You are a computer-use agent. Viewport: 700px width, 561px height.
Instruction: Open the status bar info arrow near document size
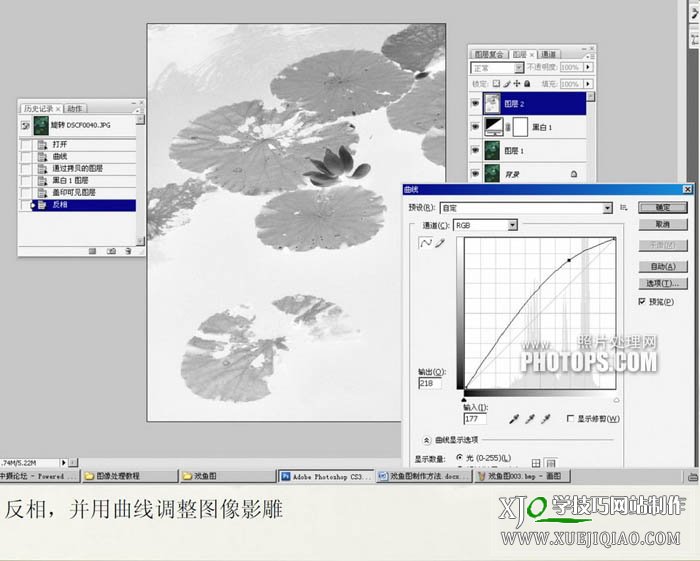point(63,463)
